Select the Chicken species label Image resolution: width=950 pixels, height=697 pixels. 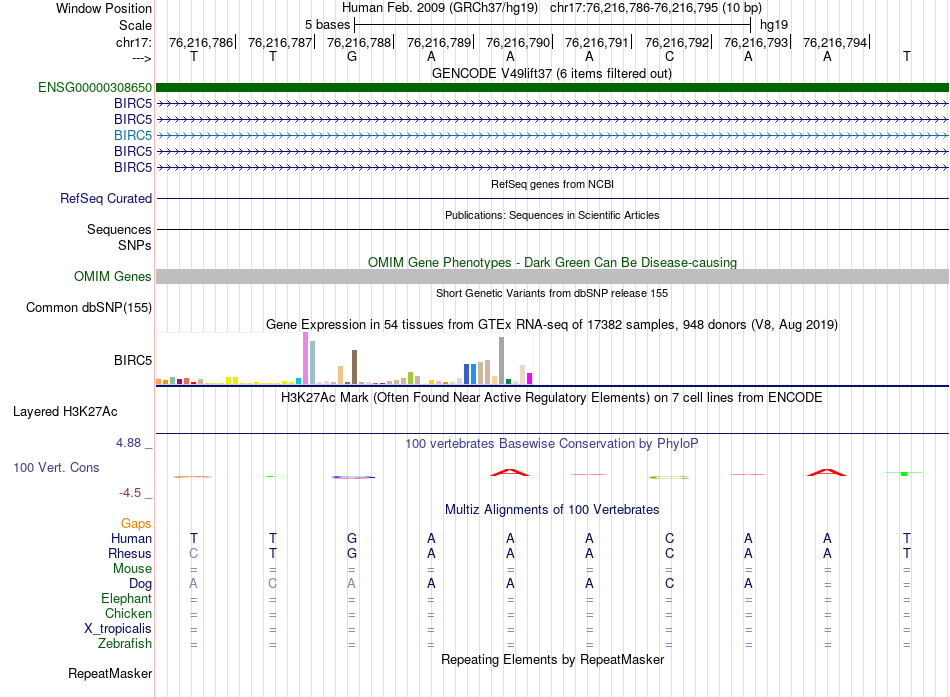click(128, 613)
